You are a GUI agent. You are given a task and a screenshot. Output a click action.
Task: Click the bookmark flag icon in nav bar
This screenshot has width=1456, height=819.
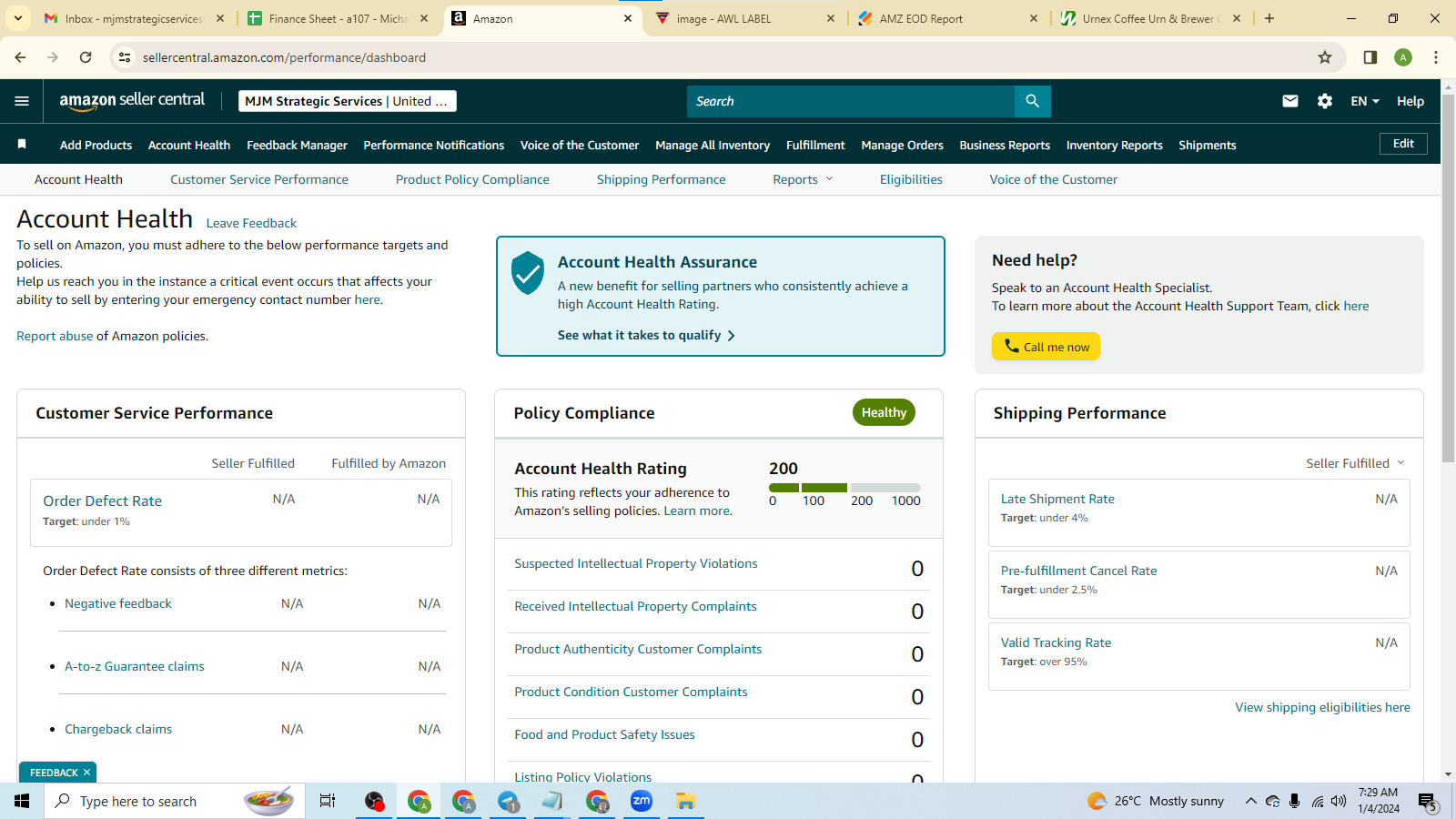click(22, 145)
